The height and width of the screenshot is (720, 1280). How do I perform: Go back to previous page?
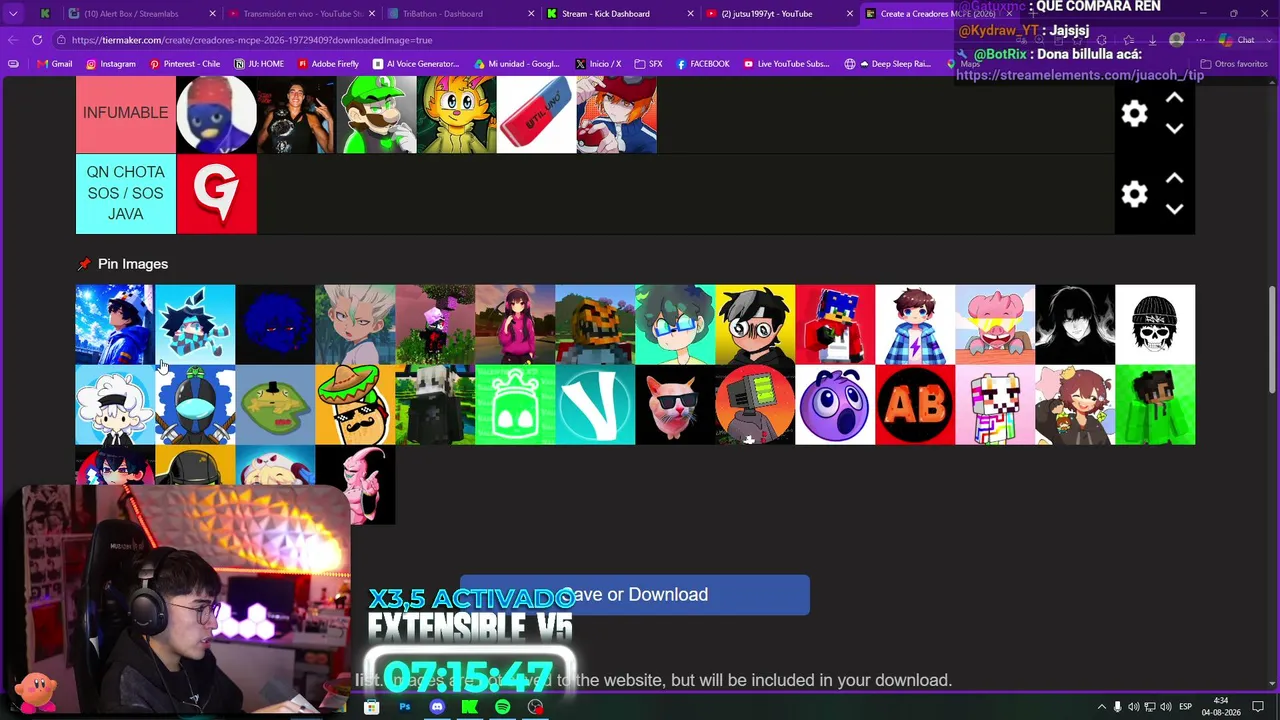point(12,40)
